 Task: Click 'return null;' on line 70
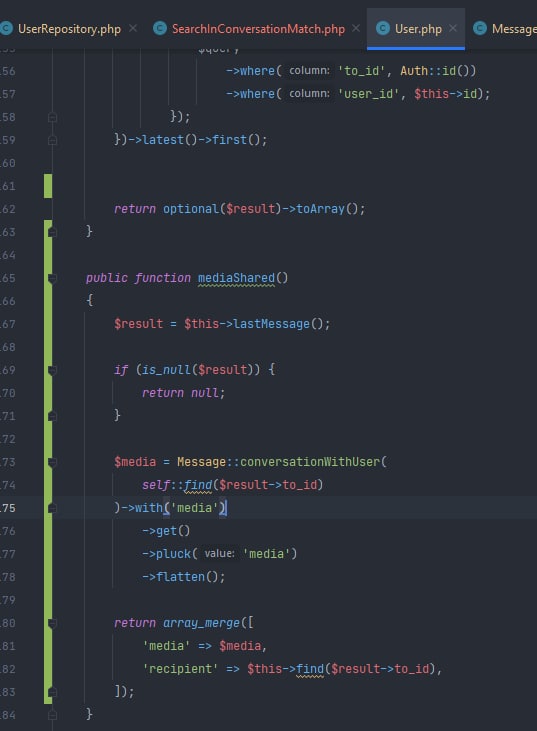[183, 393]
